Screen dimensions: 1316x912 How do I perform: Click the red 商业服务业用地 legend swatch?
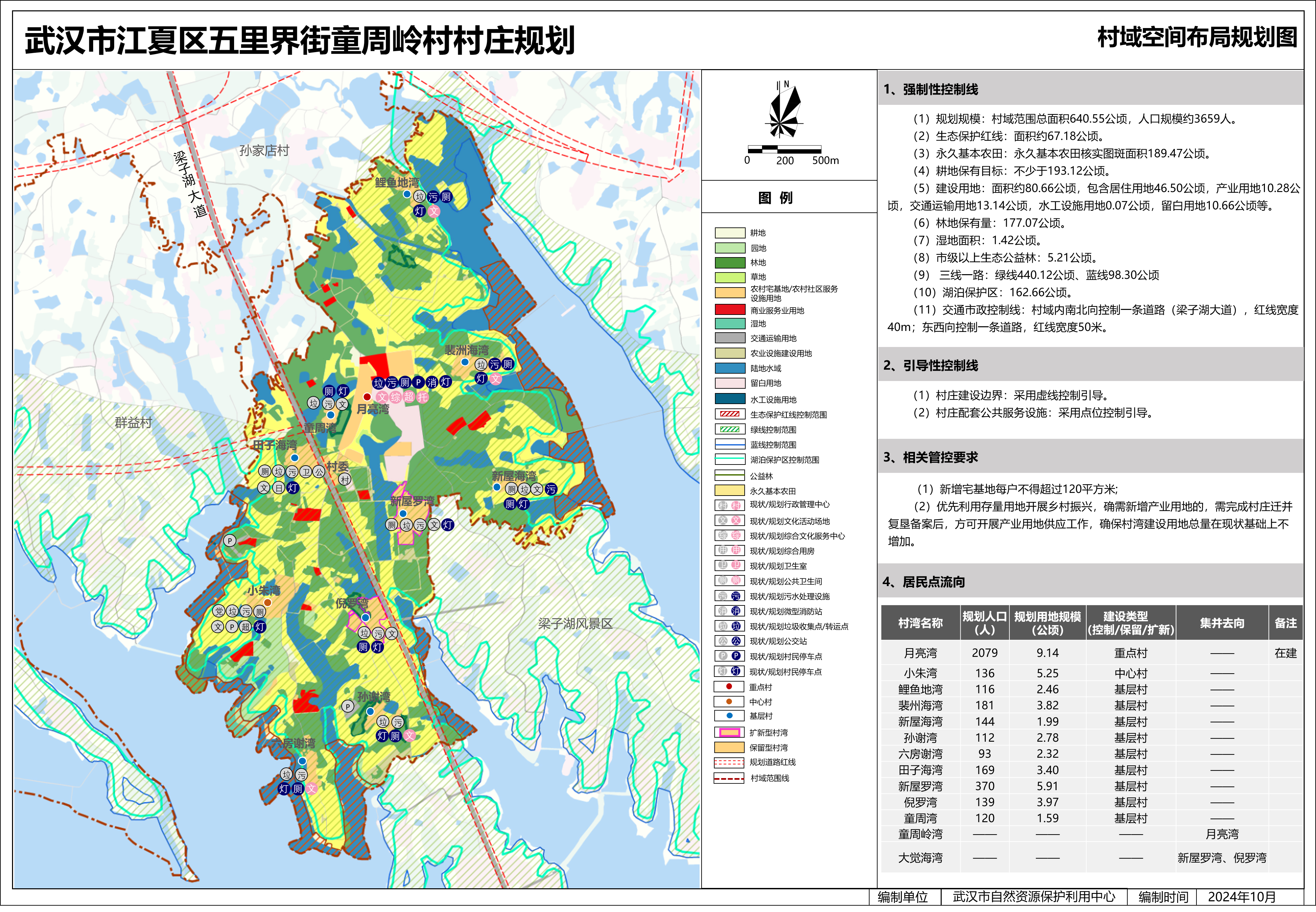pos(730,310)
